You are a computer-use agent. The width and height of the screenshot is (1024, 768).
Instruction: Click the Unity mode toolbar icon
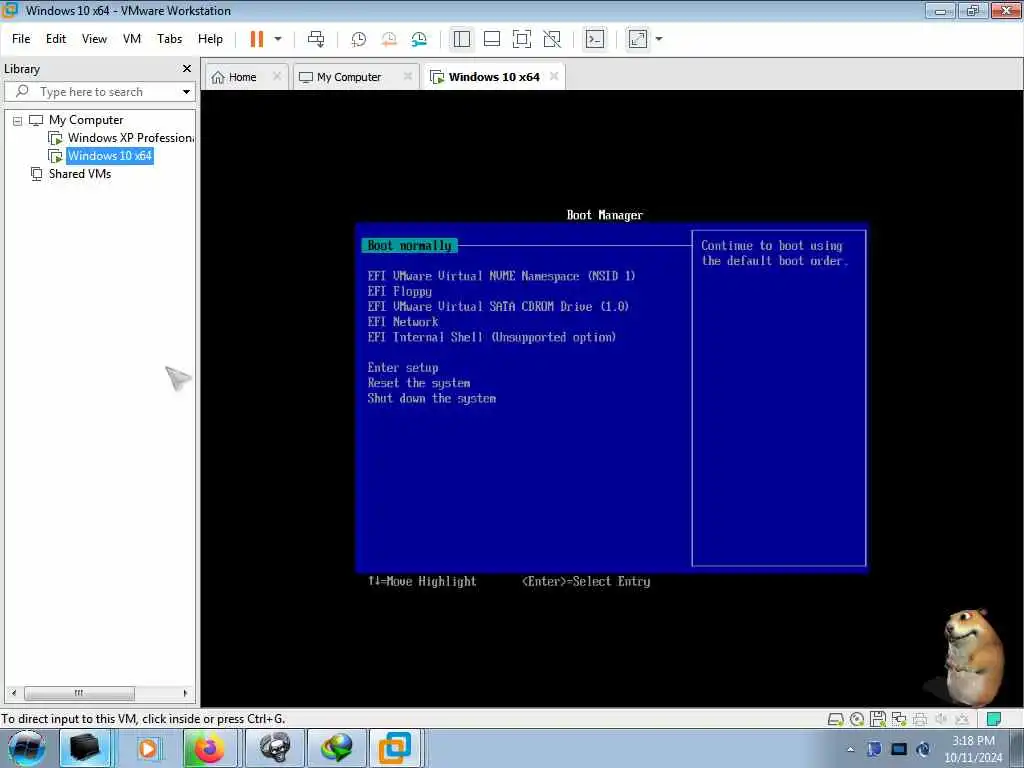tap(552, 39)
